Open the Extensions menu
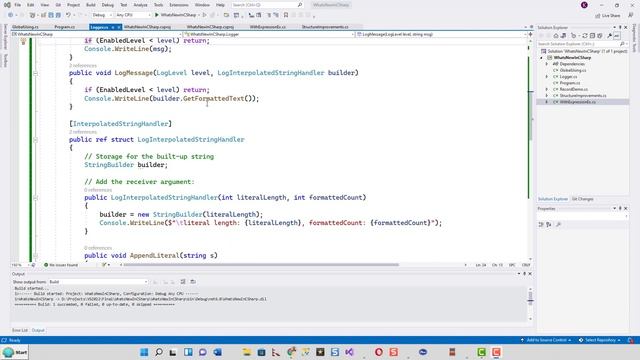The width and height of the screenshot is (640, 360). [179, 5]
